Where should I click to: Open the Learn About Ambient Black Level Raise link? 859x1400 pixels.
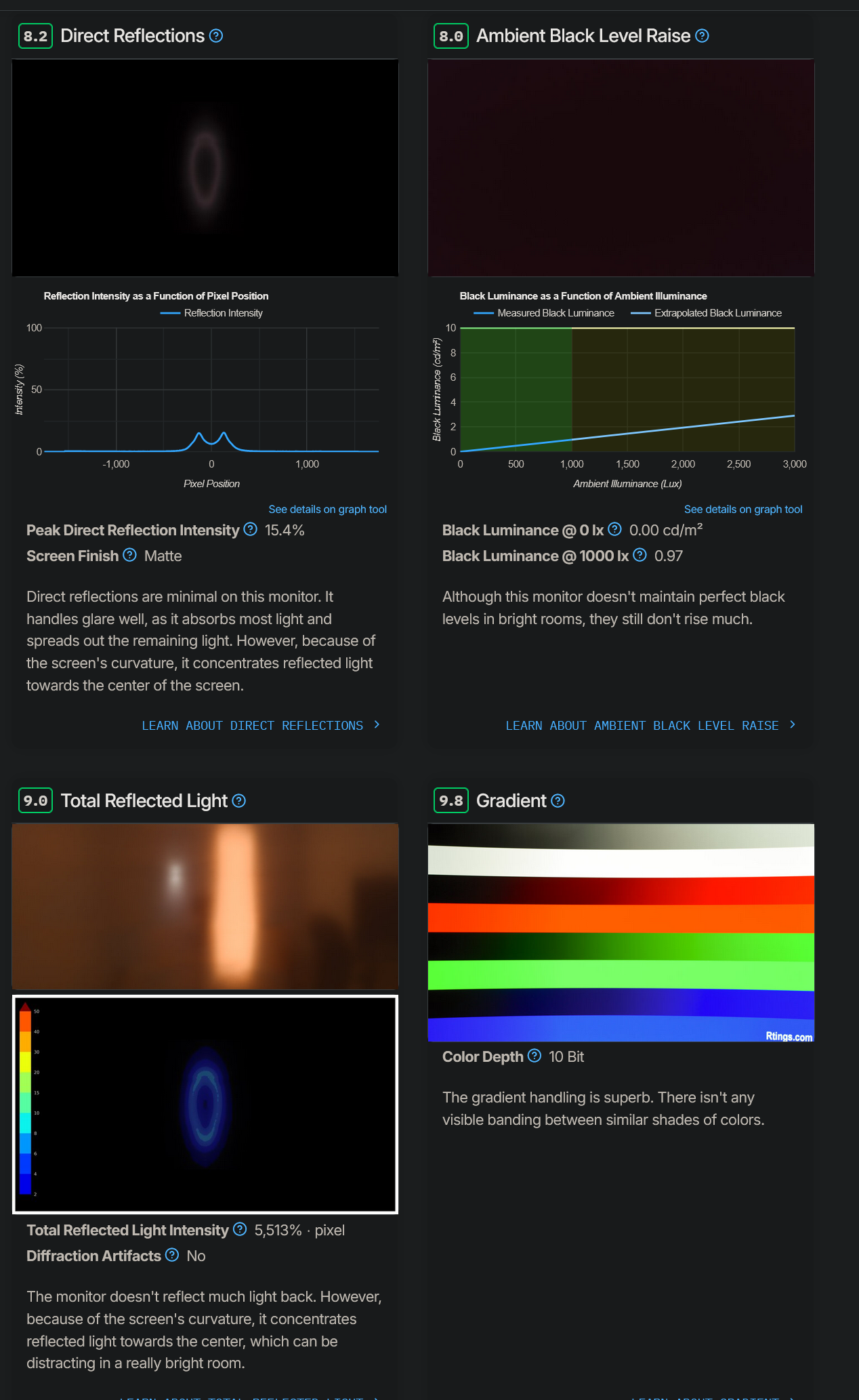(650, 726)
